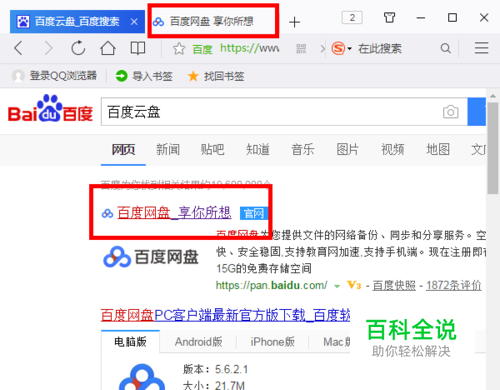Click the 官网 badge next to the result

tap(254, 213)
